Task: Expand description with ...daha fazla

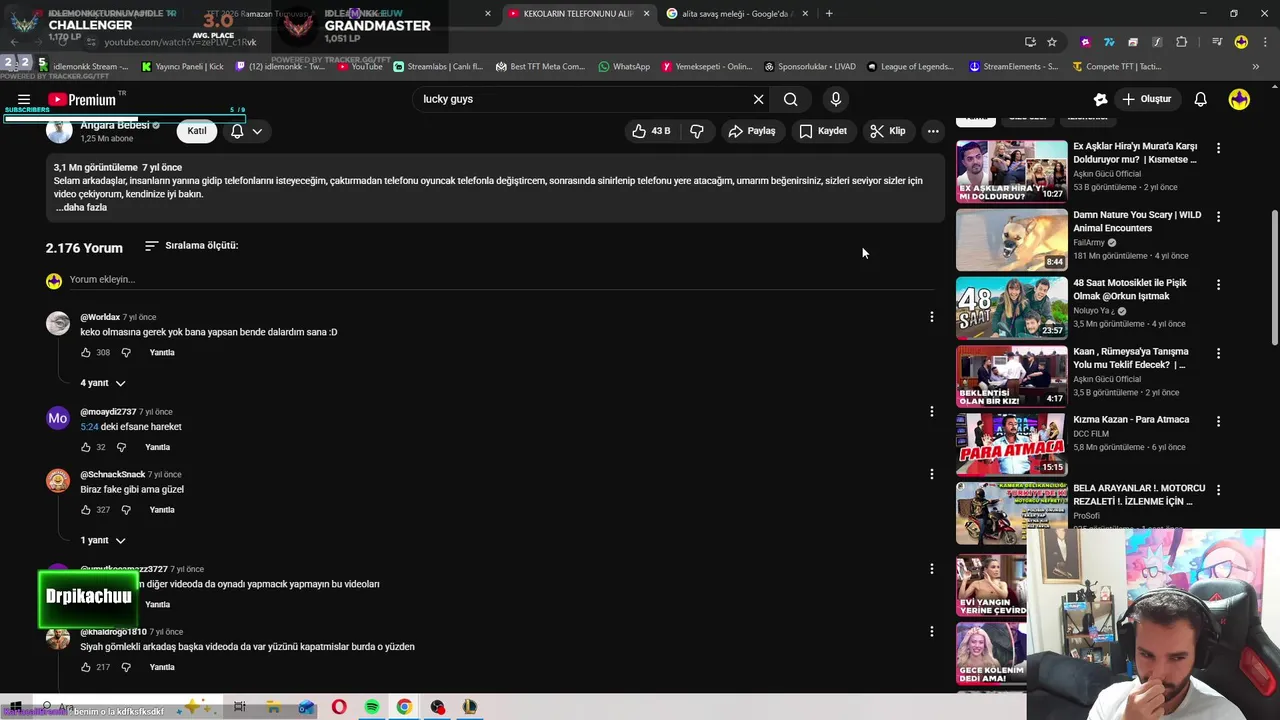Action: point(81,207)
